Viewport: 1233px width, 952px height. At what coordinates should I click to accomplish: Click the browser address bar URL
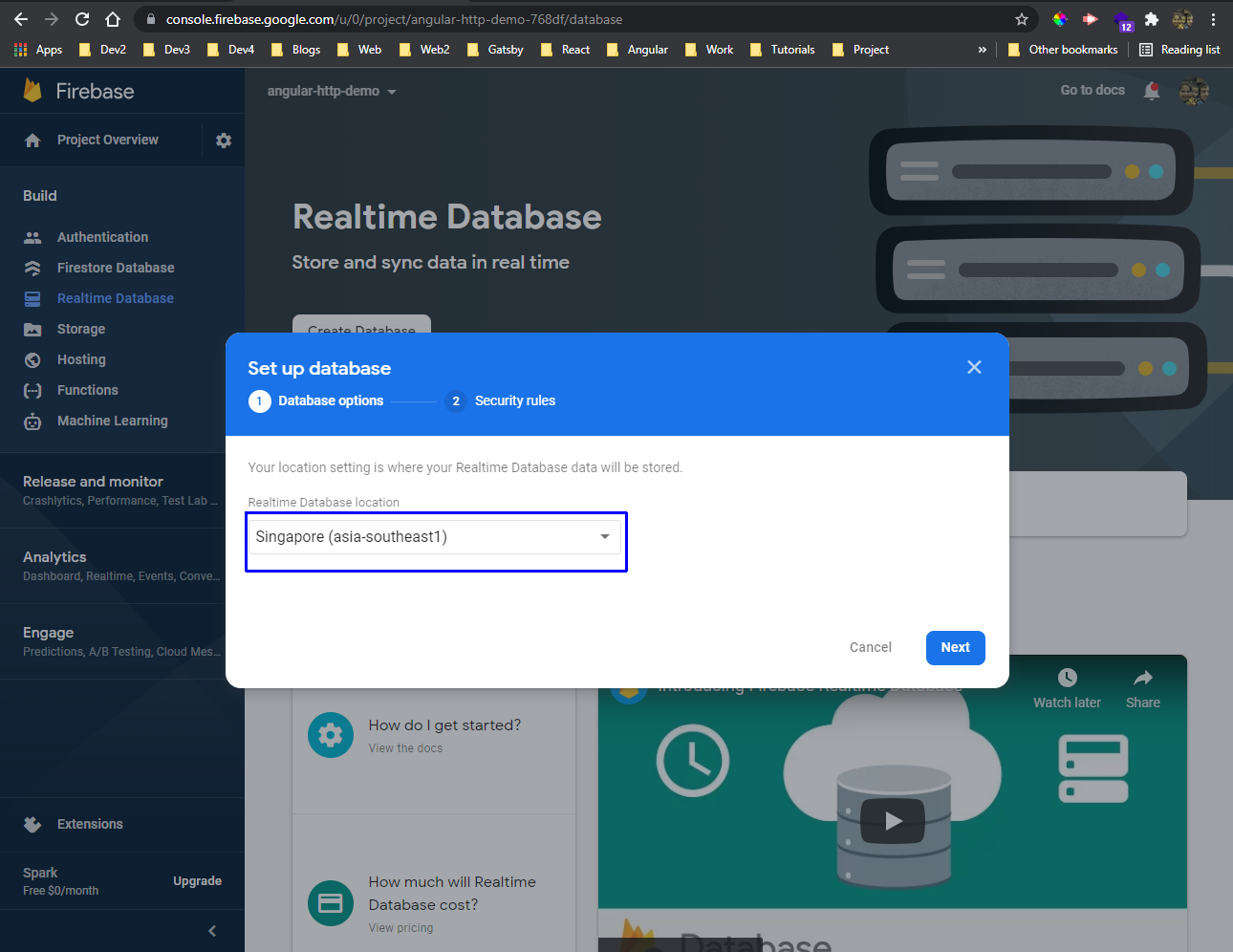pos(394,19)
